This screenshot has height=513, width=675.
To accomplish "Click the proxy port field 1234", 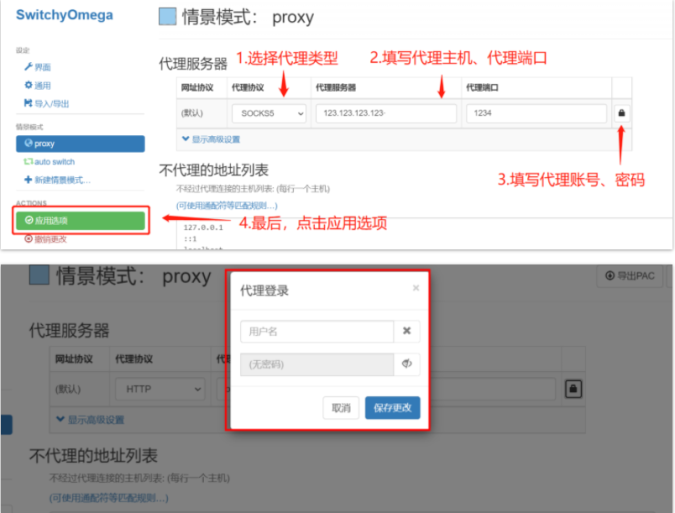I will (536, 113).
